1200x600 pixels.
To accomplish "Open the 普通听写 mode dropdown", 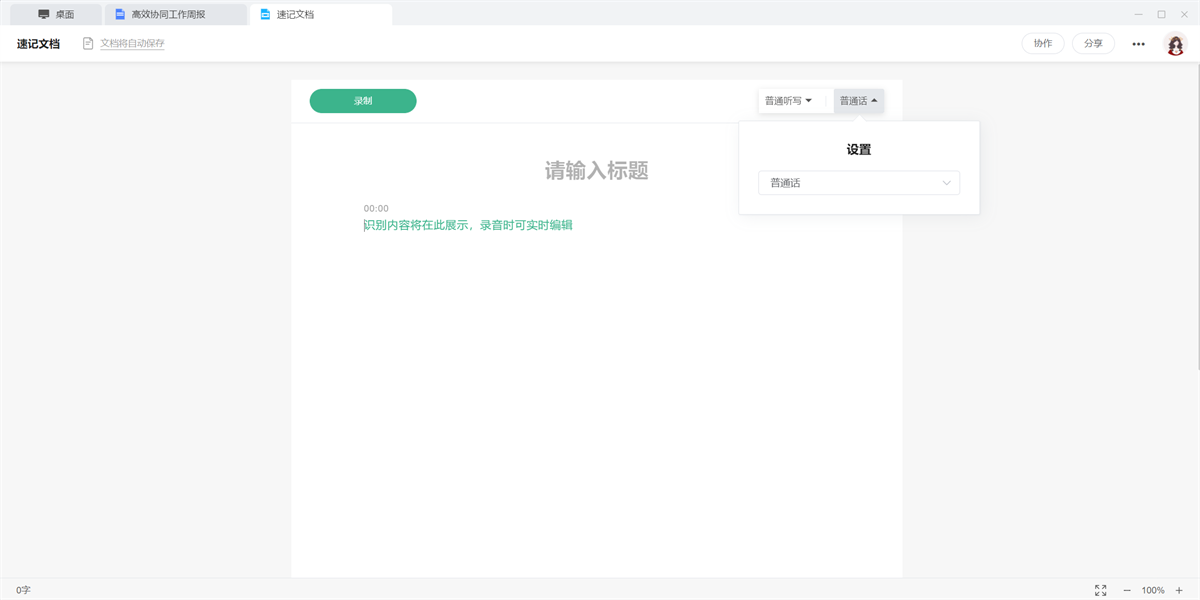I will [x=788, y=101].
